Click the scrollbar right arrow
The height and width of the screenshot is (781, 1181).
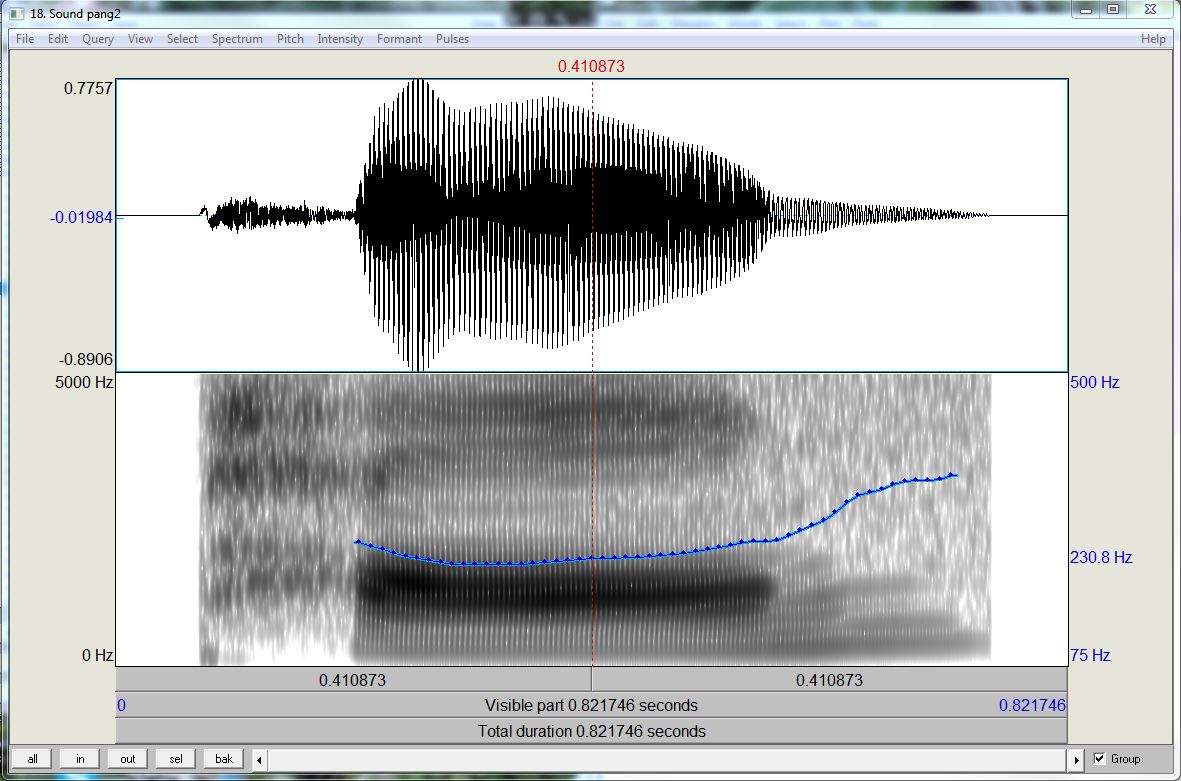pyautogui.click(x=1076, y=760)
